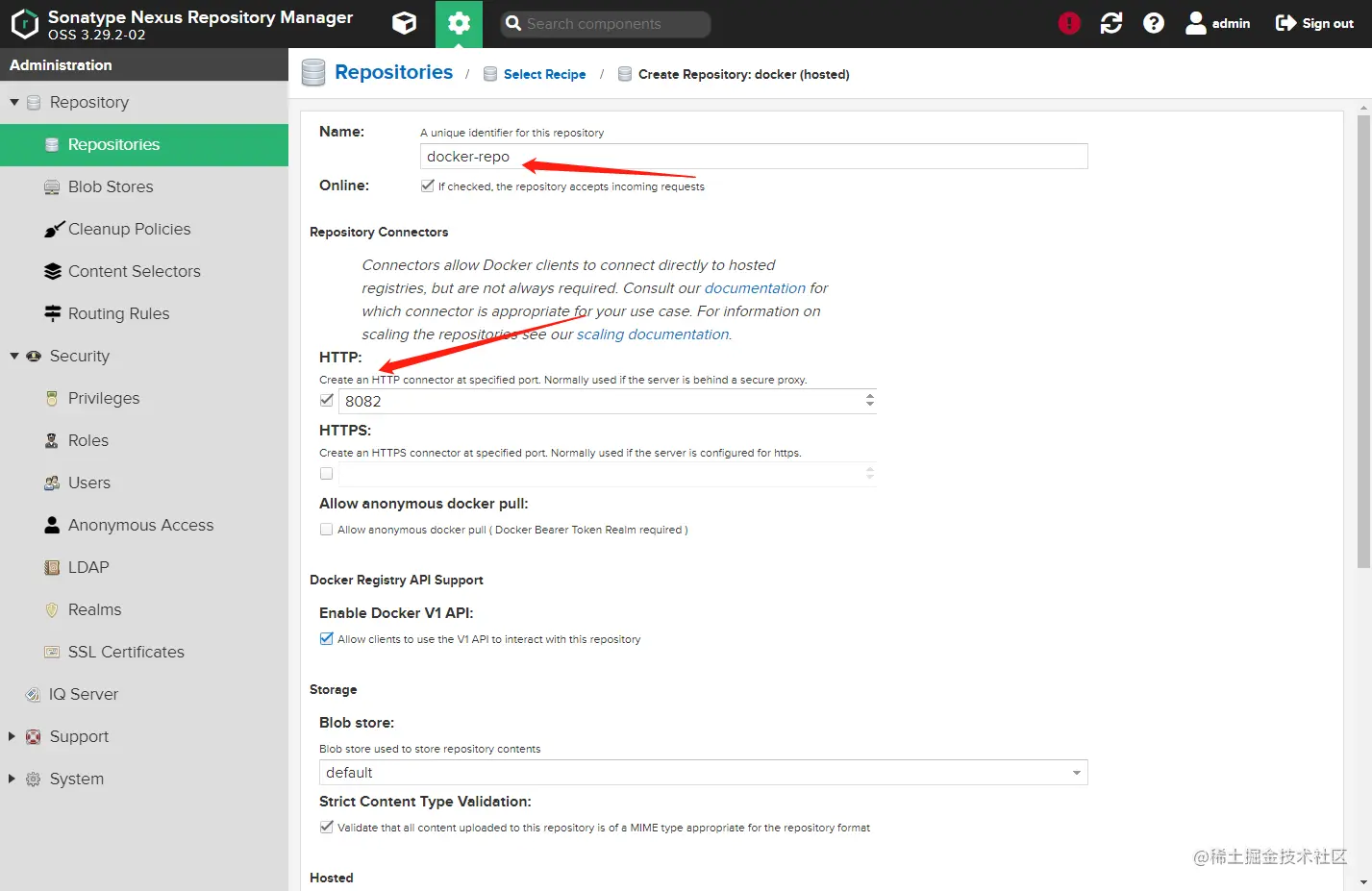Click the Roles icon in sidebar

[x=52, y=440]
